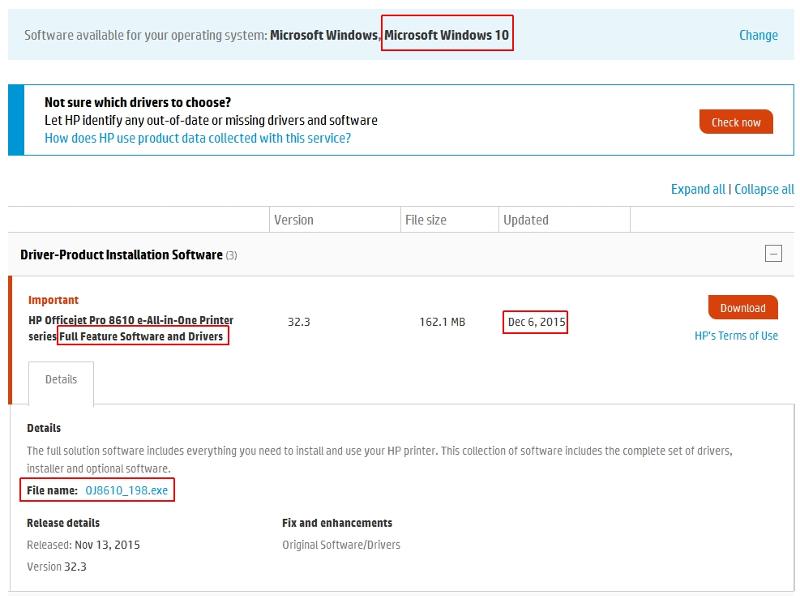Click the Updated column header

click(526, 220)
